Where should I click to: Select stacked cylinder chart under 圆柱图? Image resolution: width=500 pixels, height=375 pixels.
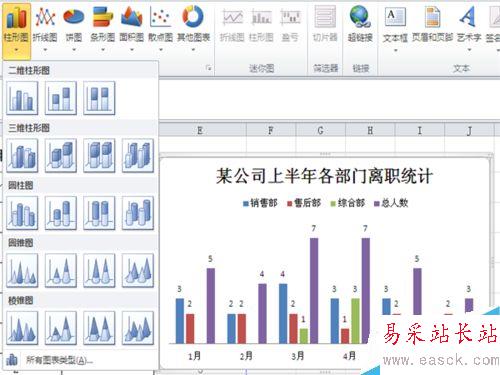(61, 213)
